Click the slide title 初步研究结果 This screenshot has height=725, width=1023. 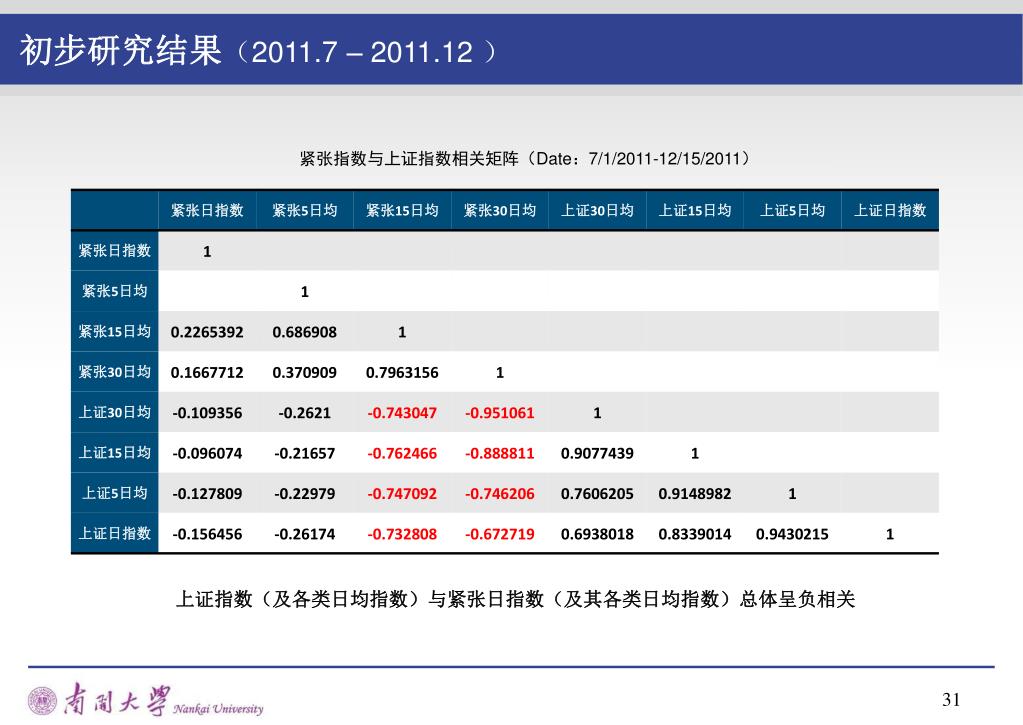tap(121, 51)
